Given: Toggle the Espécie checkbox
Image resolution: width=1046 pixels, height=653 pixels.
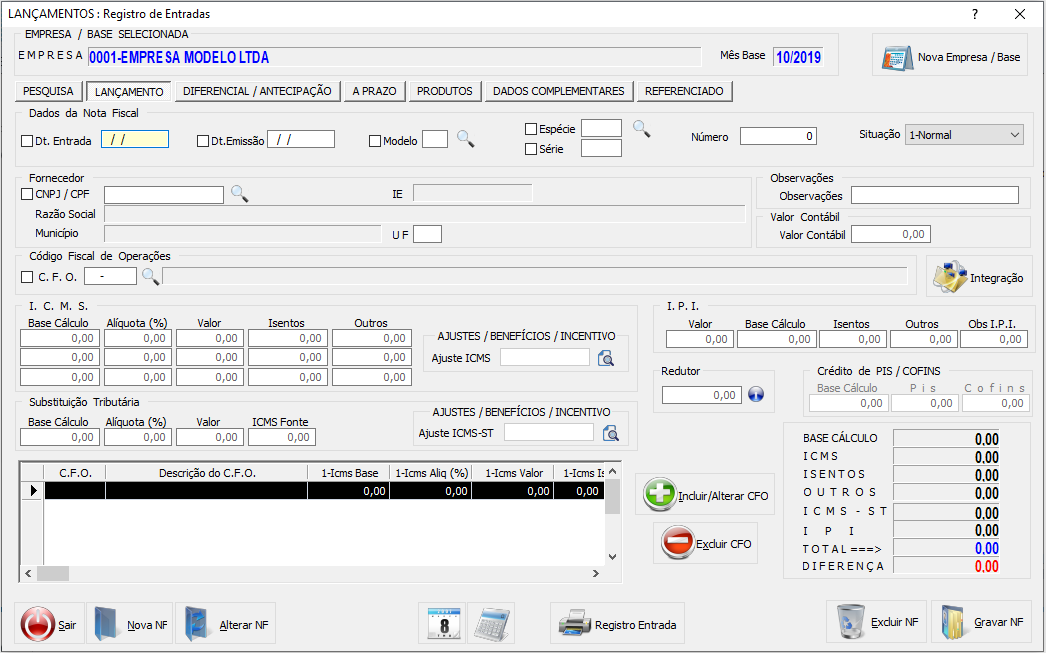Looking at the screenshot, I should (x=531, y=129).
